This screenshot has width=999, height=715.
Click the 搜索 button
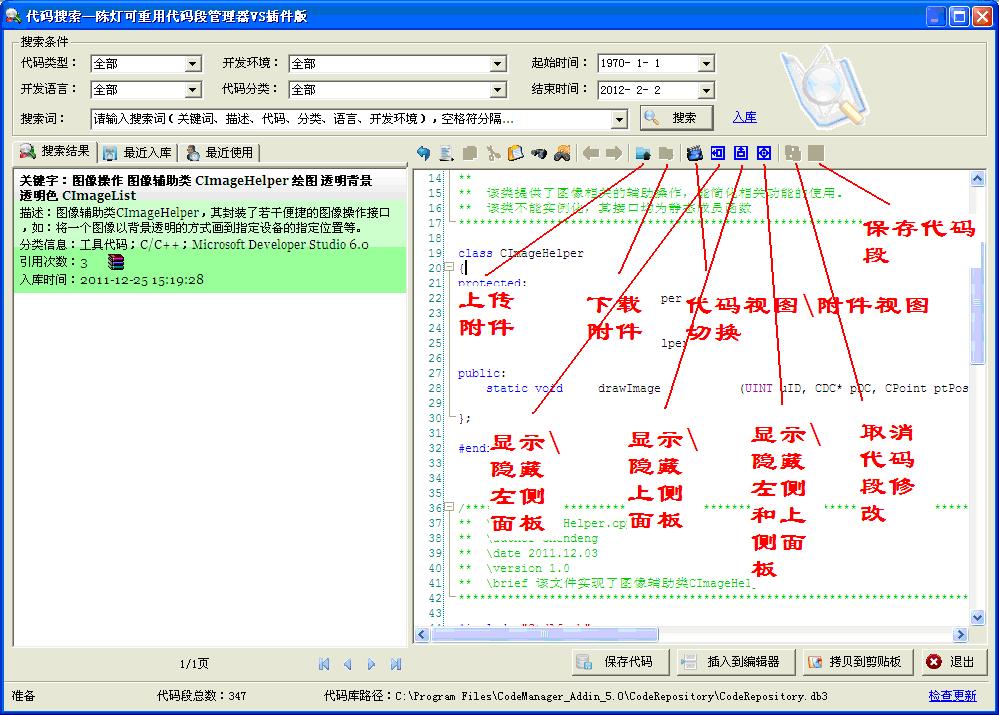tap(676, 118)
